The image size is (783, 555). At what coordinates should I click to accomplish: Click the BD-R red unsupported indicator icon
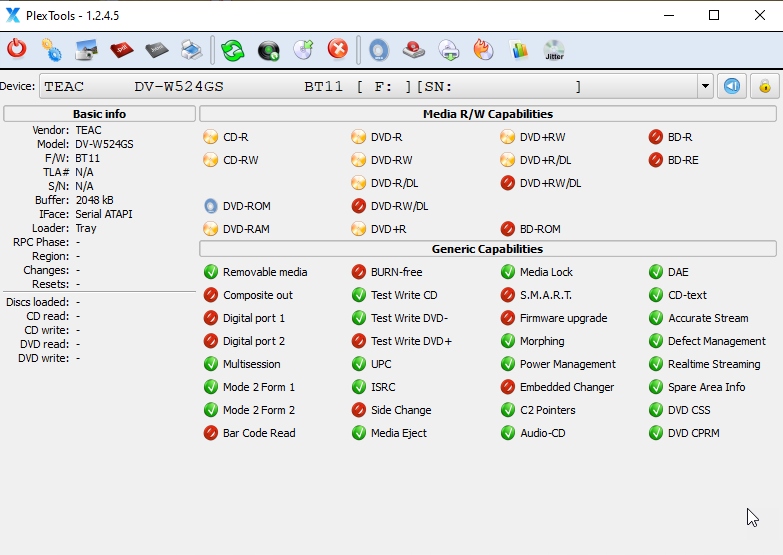pos(656,137)
